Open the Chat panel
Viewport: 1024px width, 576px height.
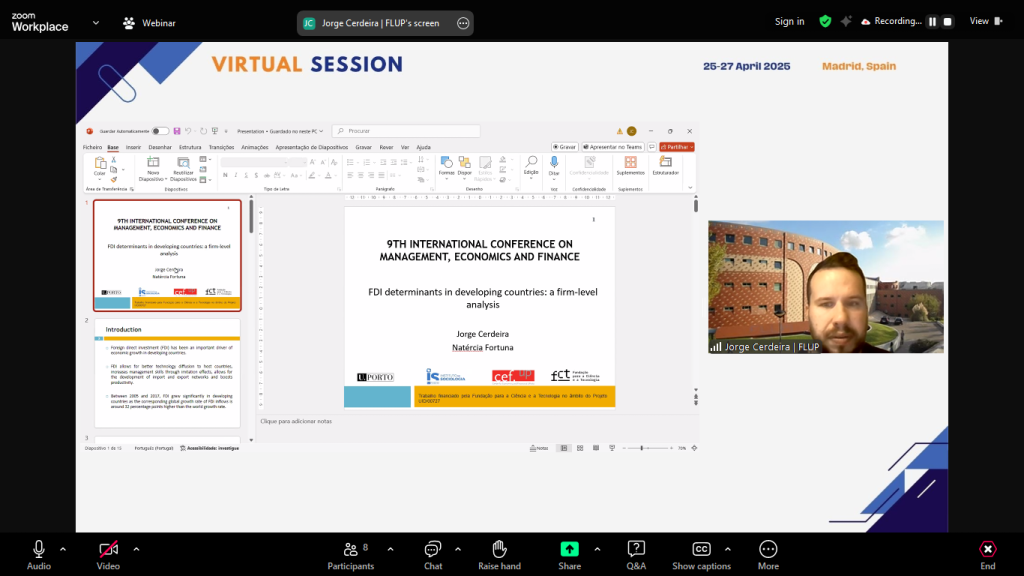433,549
